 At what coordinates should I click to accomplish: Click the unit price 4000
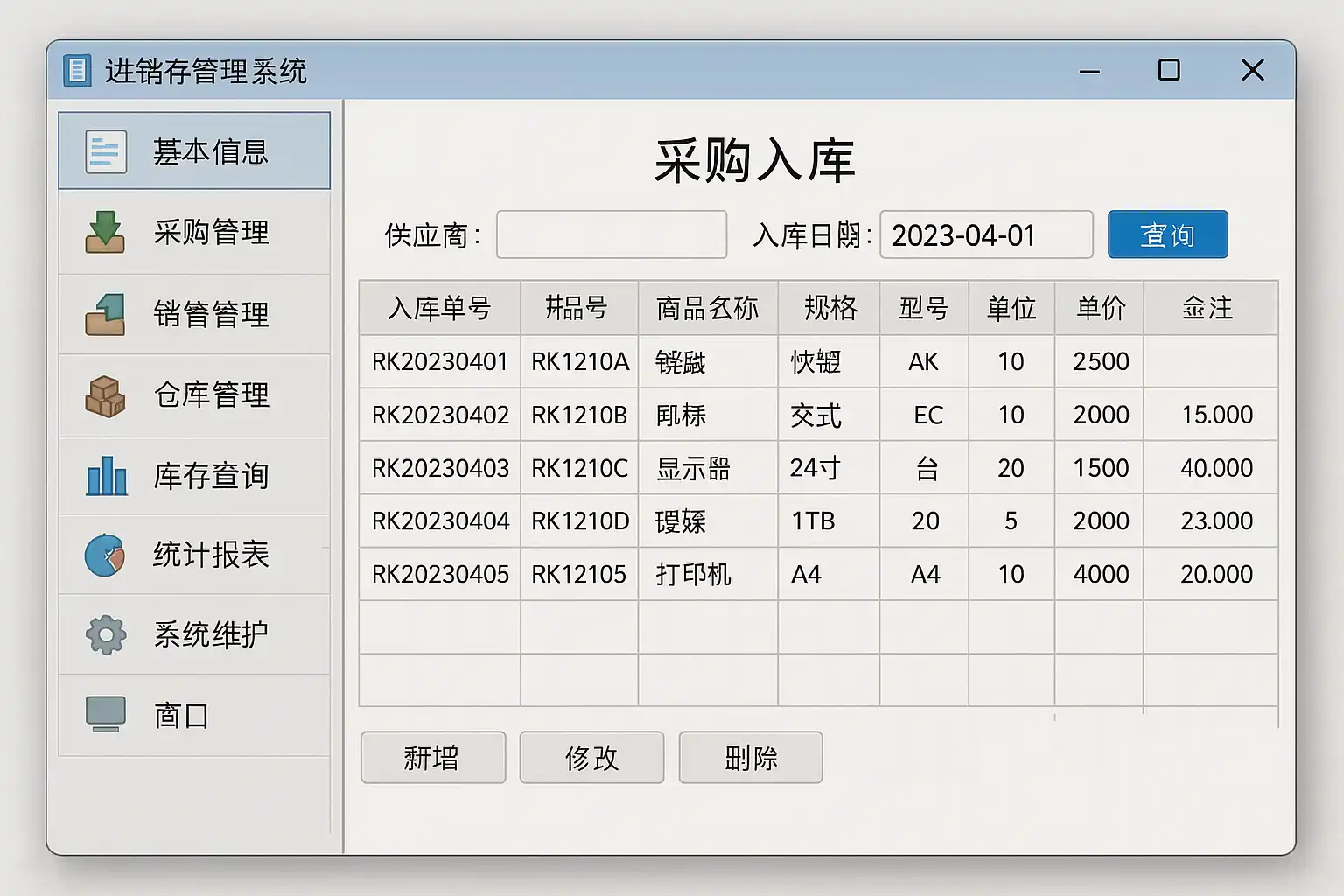1101,575
